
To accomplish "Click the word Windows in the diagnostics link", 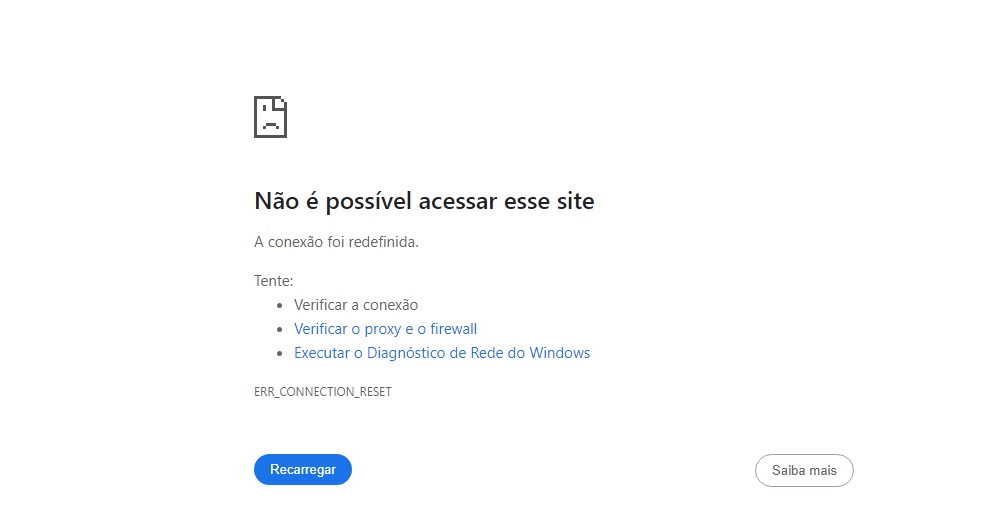I will 559,353.
